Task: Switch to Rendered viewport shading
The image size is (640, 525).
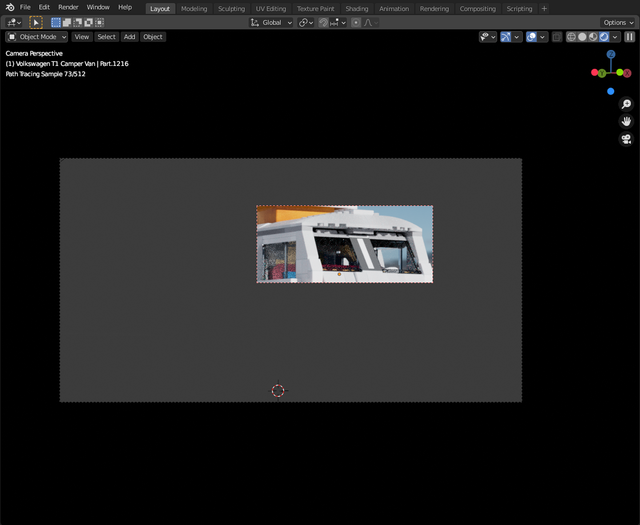Action: pyautogui.click(x=604, y=37)
